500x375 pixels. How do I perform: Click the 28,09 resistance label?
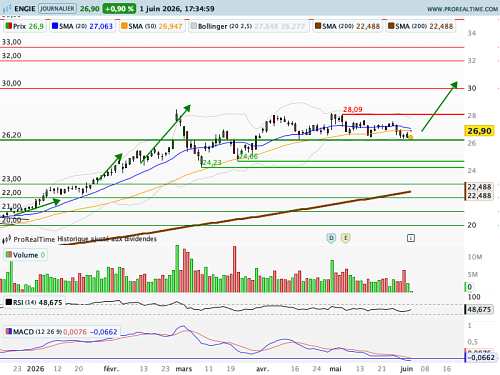coord(353,109)
